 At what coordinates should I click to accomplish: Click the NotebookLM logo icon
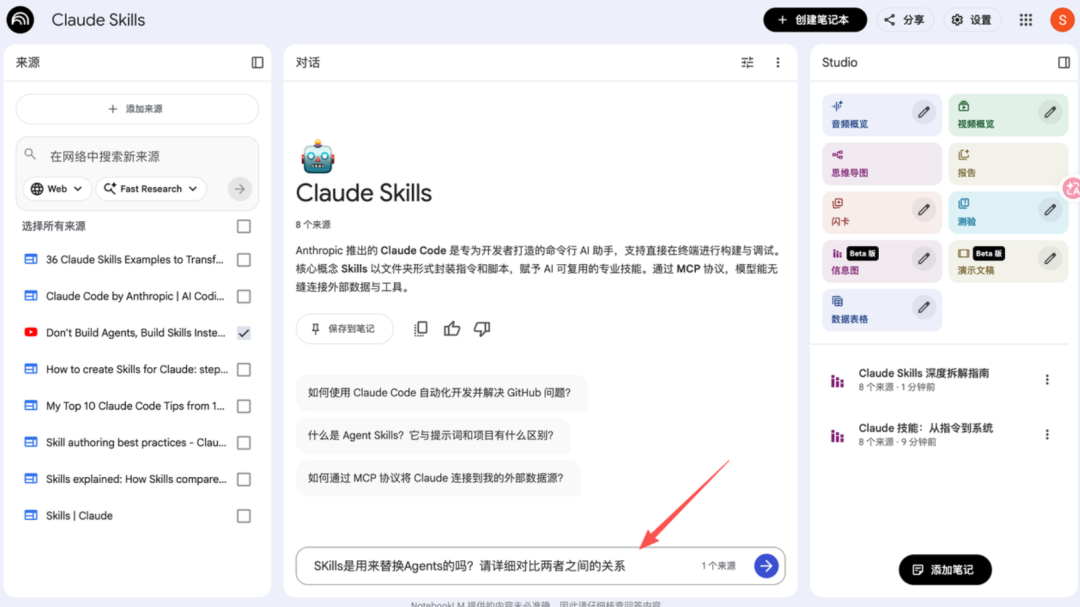pyautogui.click(x=21, y=20)
